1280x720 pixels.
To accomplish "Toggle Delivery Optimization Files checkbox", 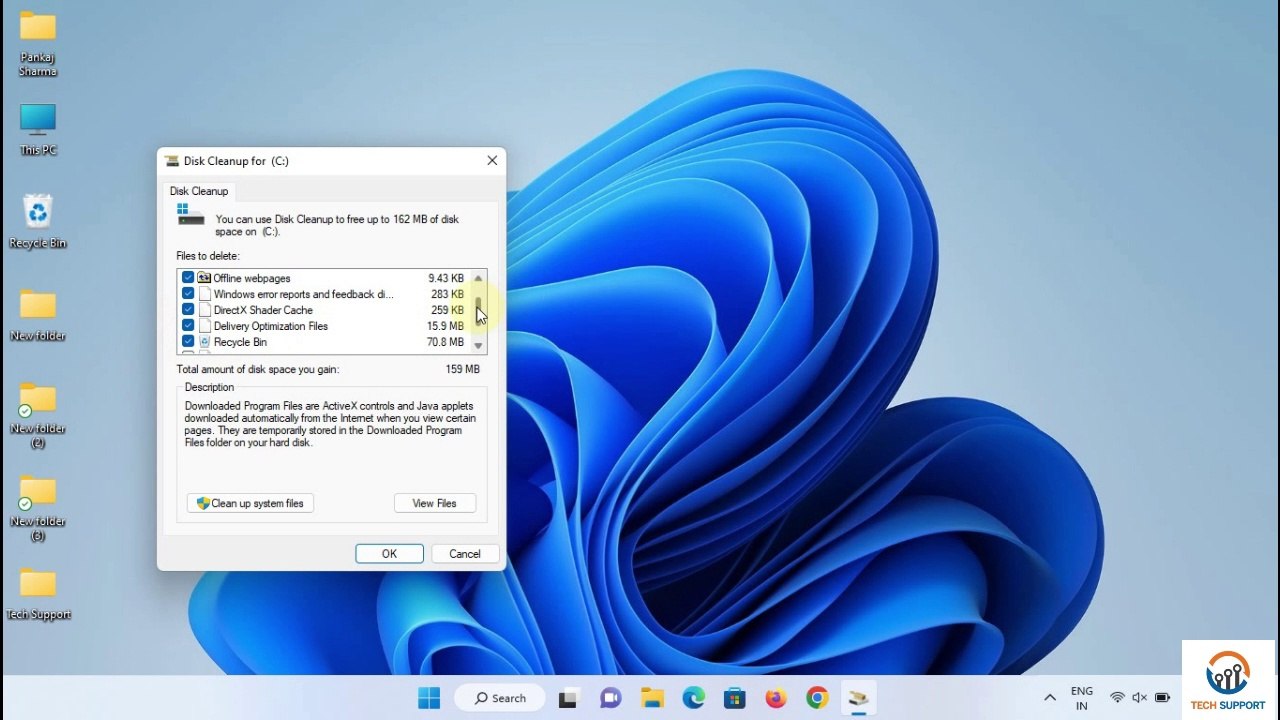I will click(188, 326).
